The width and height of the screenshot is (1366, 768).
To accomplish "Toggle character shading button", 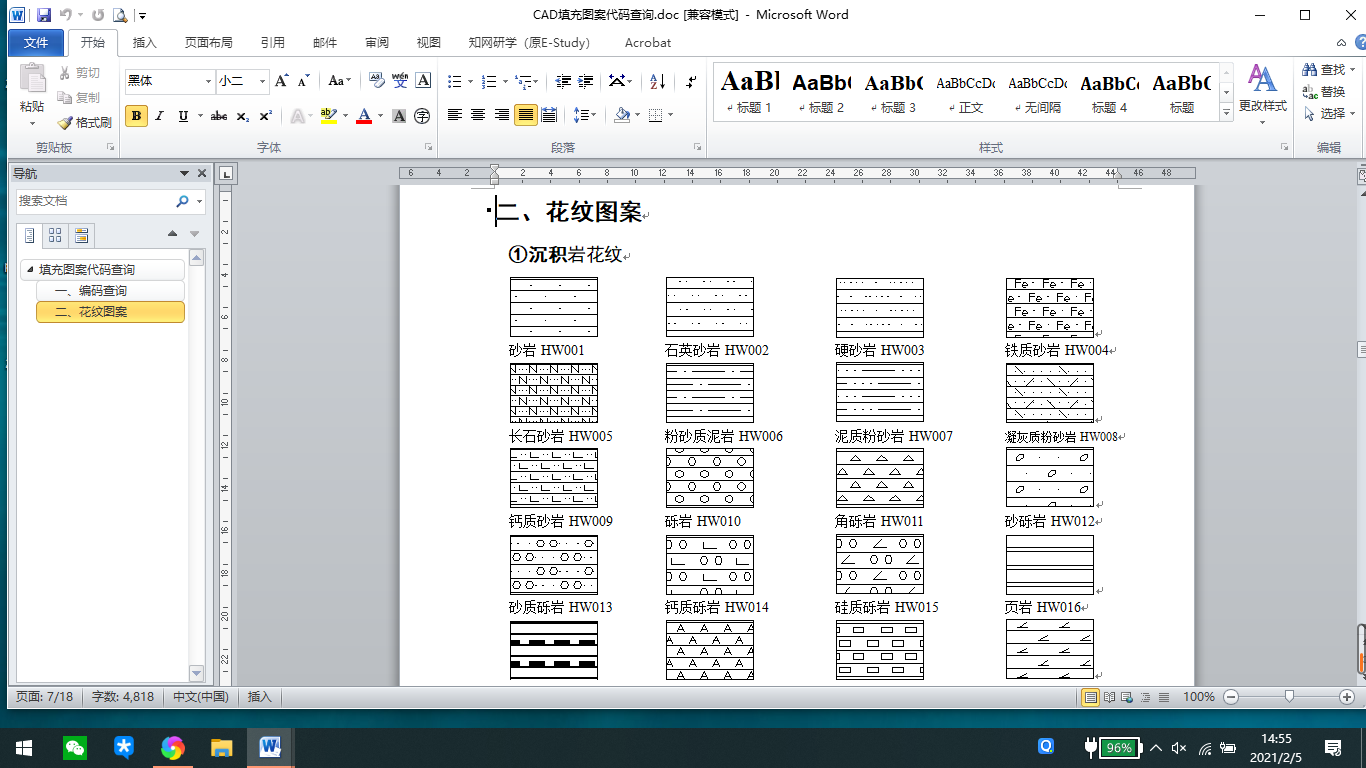I will click(x=399, y=116).
